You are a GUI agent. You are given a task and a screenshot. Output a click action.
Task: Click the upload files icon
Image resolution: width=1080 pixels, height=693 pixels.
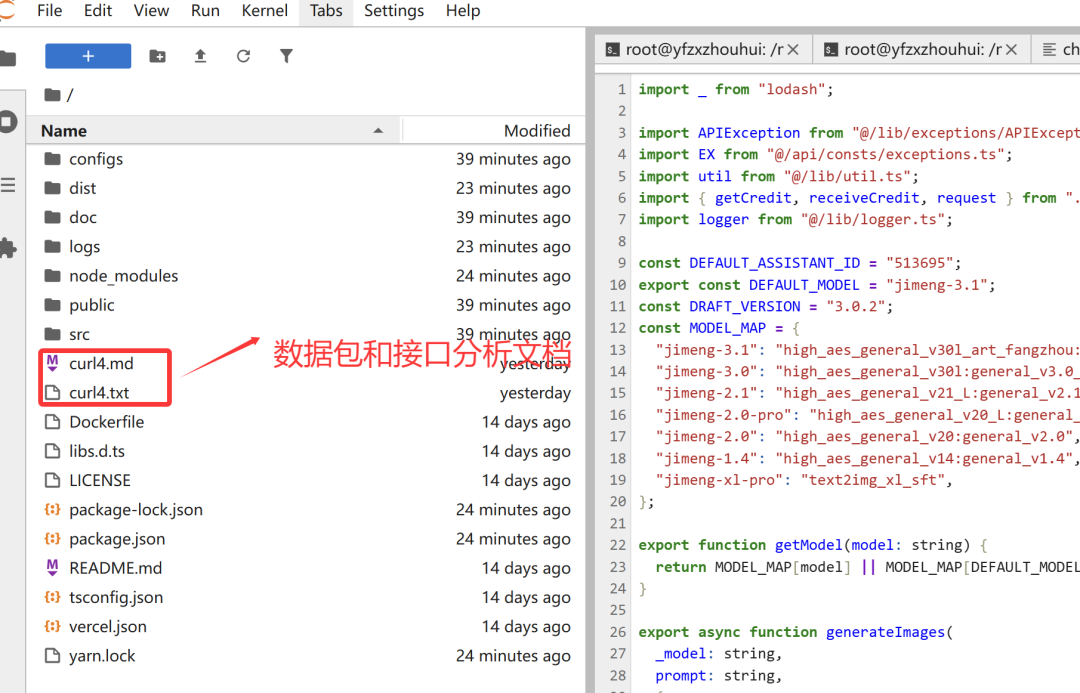[x=200, y=56]
